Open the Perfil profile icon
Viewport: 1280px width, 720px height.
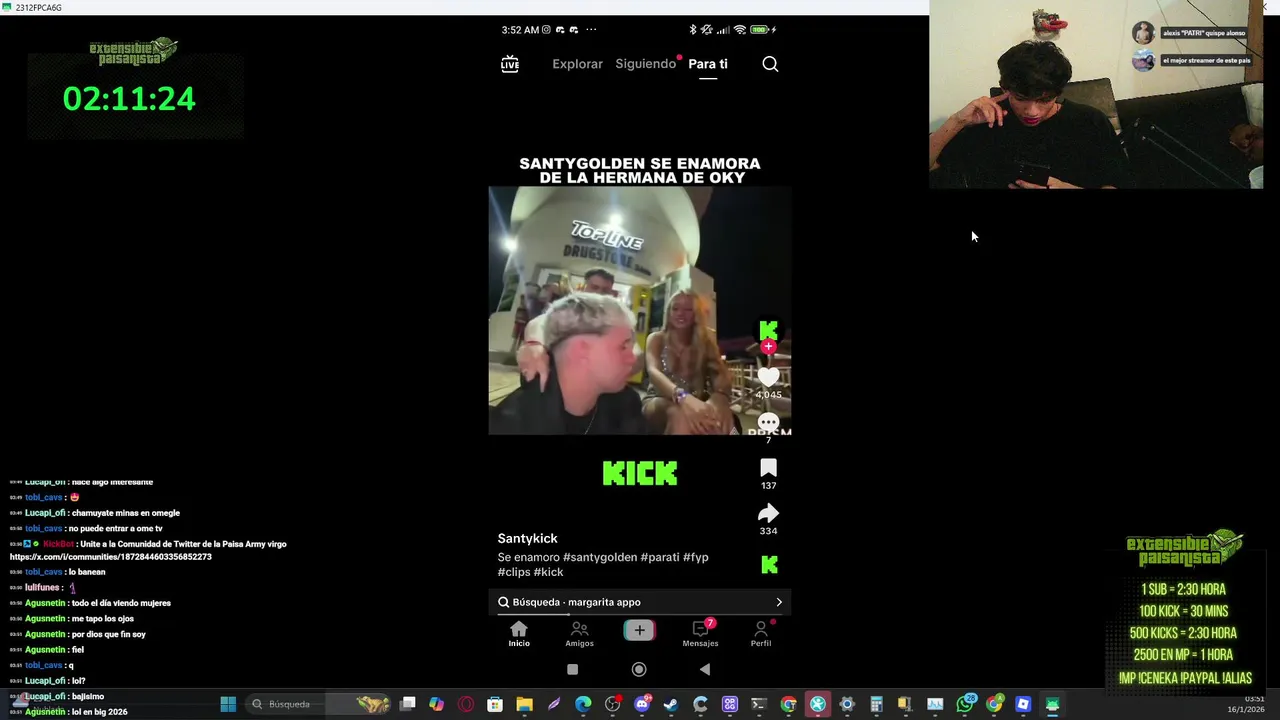(x=761, y=629)
